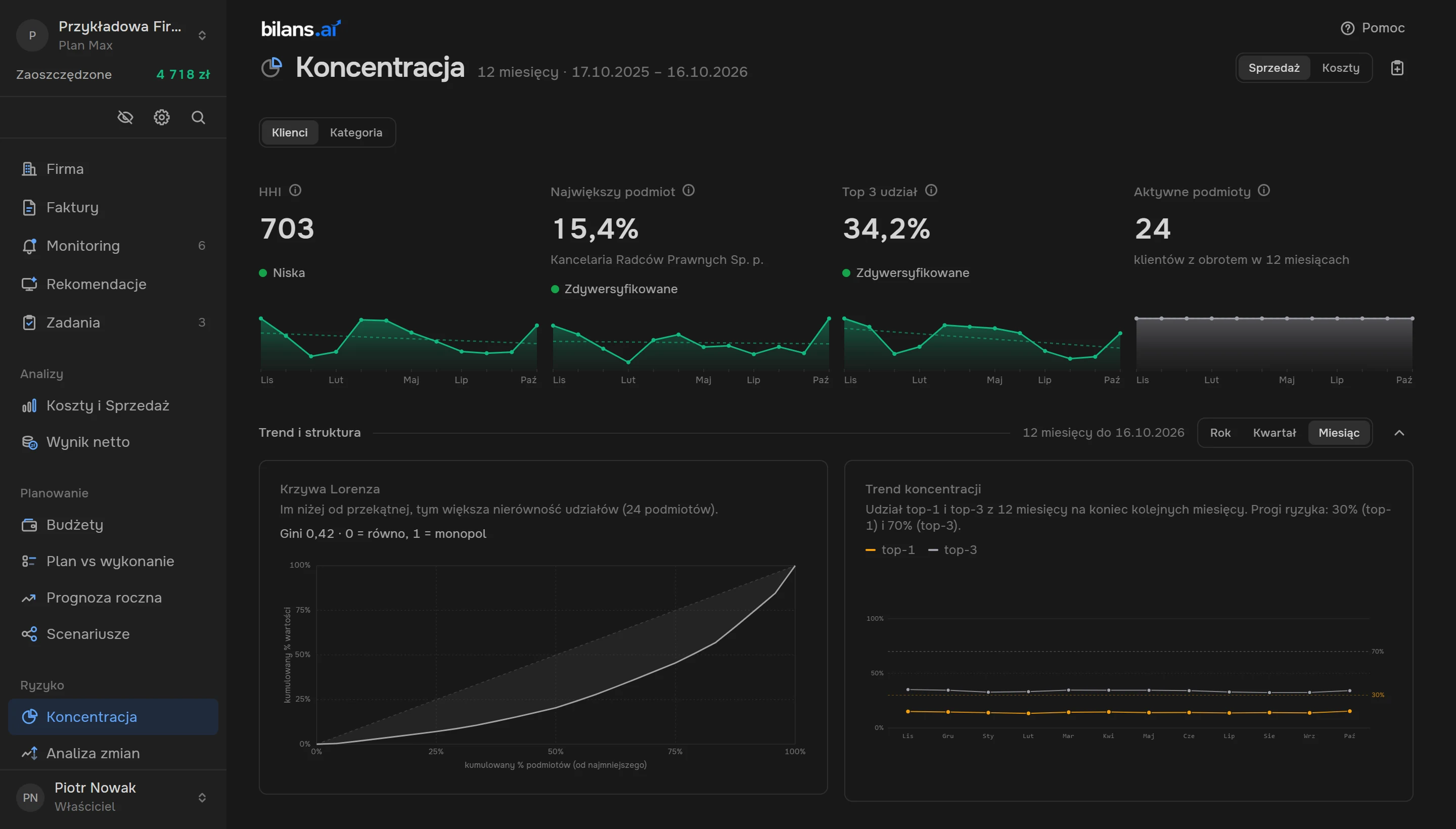Click the bilans.ai logo
Image resolution: width=1456 pixels, height=829 pixels.
tap(301, 28)
